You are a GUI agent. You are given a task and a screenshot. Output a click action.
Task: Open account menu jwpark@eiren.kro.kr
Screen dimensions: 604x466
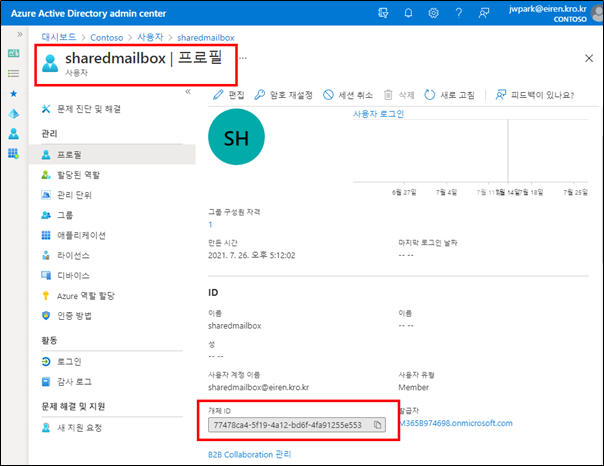[x=555, y=13]
